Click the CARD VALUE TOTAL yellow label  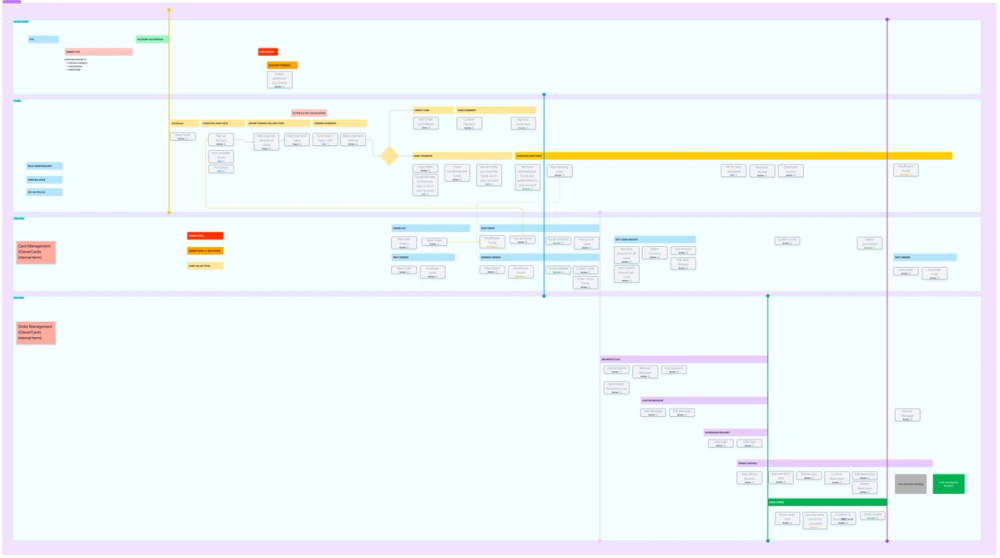205,265
